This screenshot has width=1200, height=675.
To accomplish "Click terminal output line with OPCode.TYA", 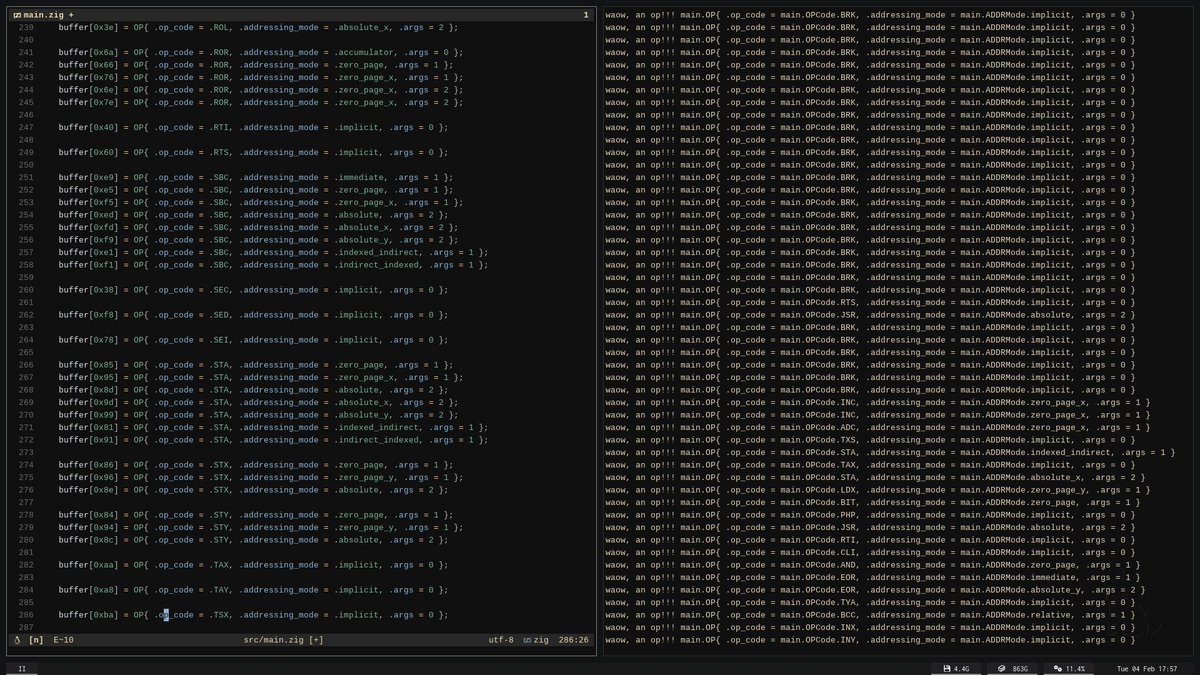I will point(870,602).
